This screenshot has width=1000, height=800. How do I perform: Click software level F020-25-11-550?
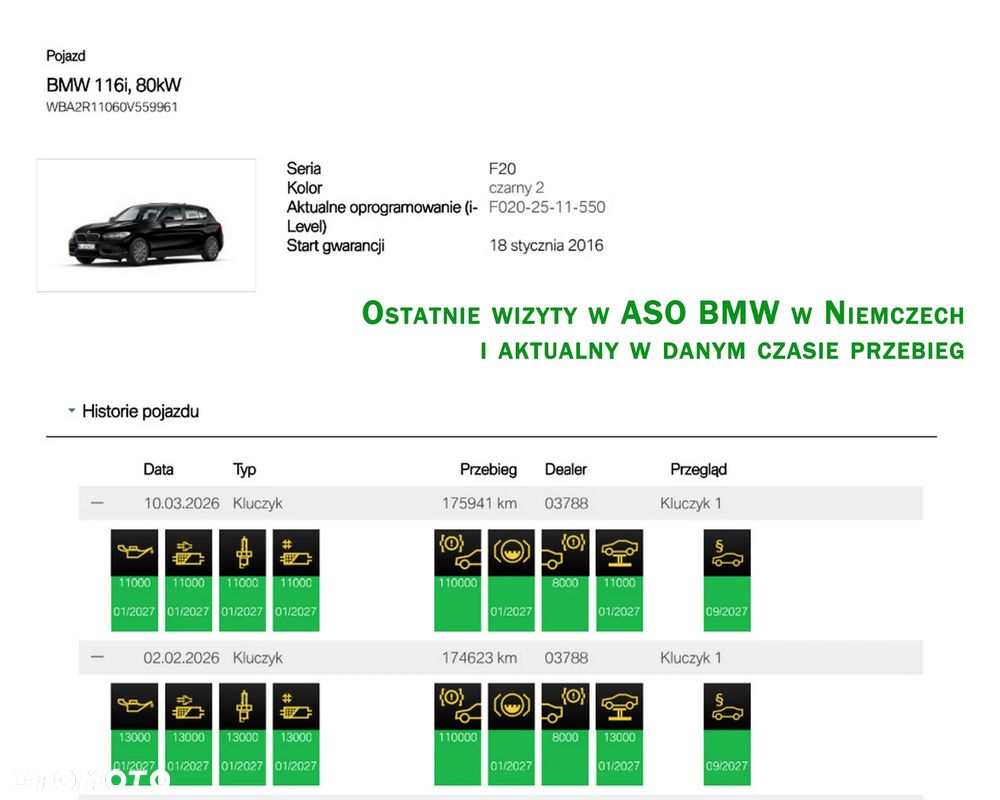pos(547,207)
